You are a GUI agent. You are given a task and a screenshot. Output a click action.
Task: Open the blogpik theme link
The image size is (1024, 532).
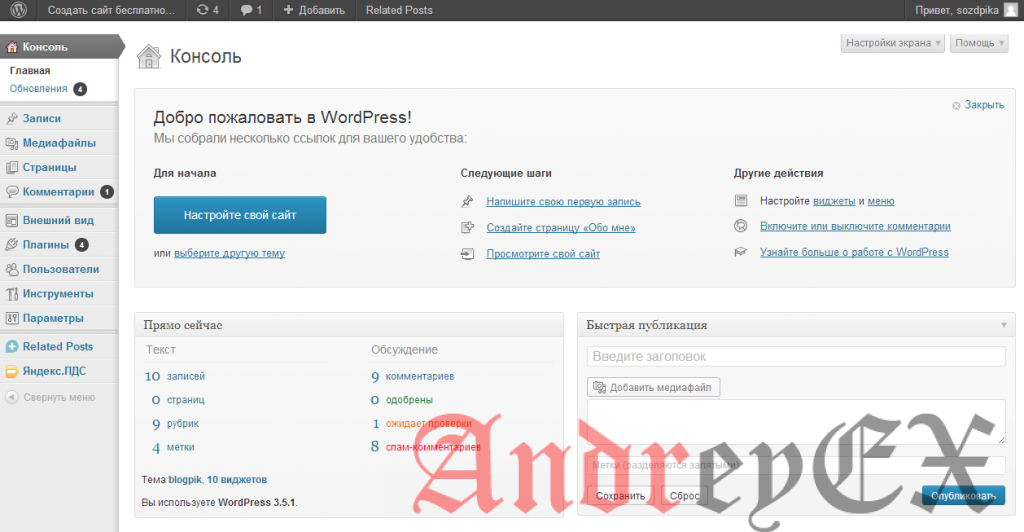185,480
